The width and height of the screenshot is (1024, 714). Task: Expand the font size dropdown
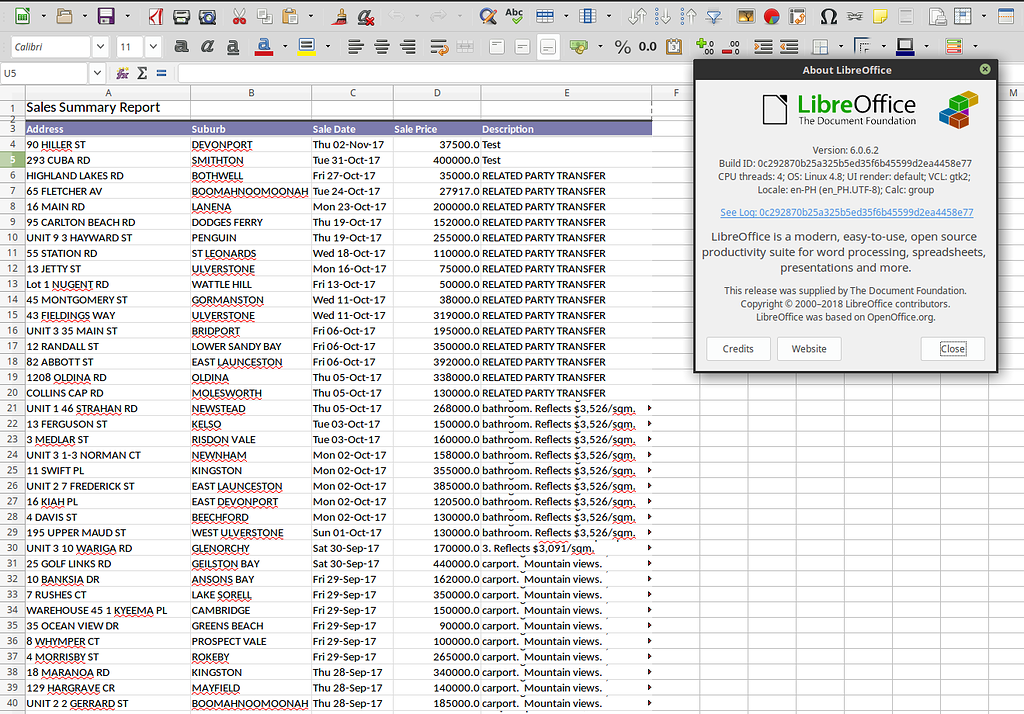point(153,46)
